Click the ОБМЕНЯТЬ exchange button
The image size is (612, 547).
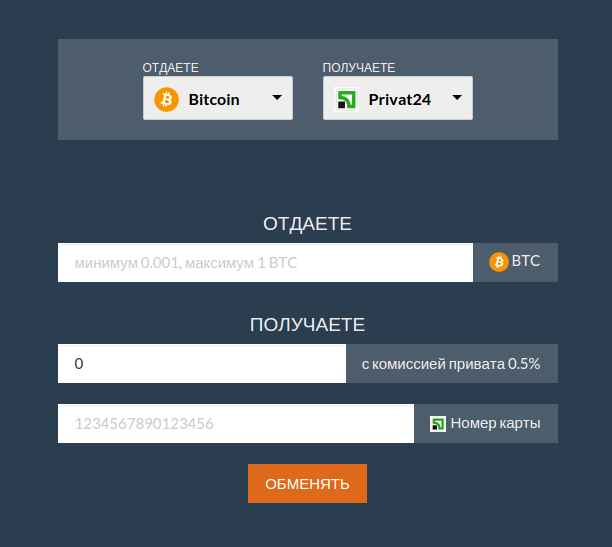pyautogui.click(x=307, y=483)
